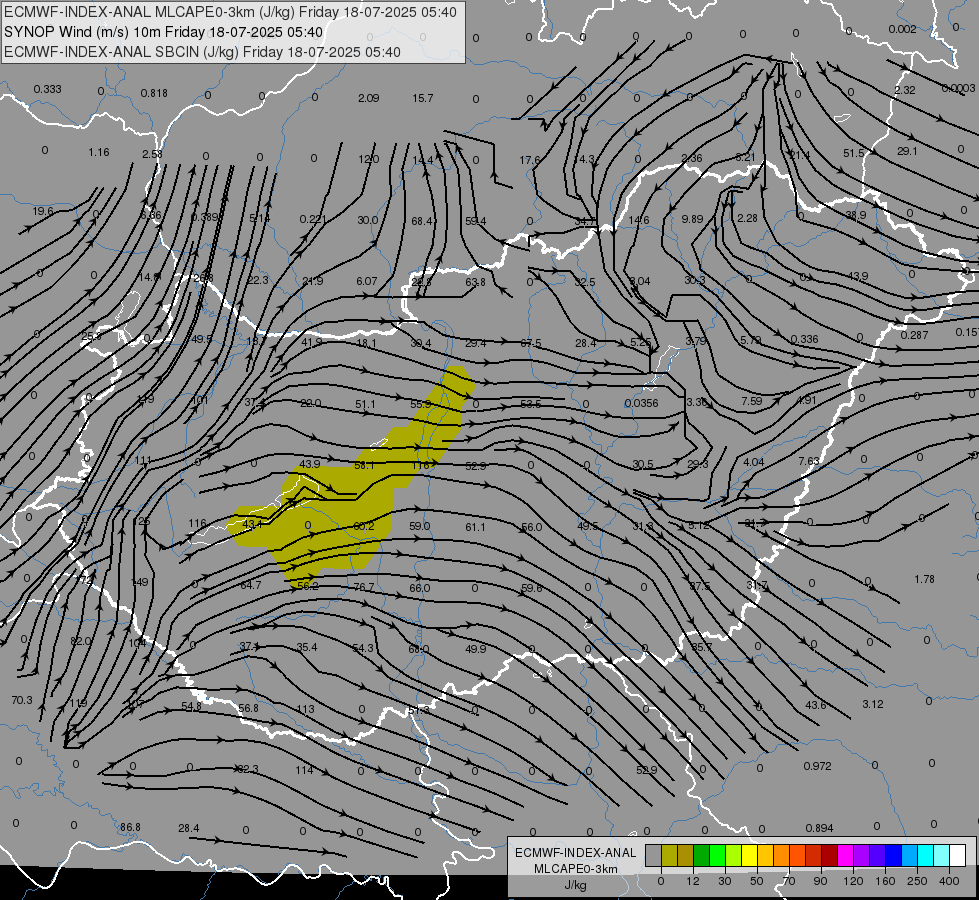This screenshot has height=900, width=979.
Task: Select the map value 0.002
Action: coord(902,29)
